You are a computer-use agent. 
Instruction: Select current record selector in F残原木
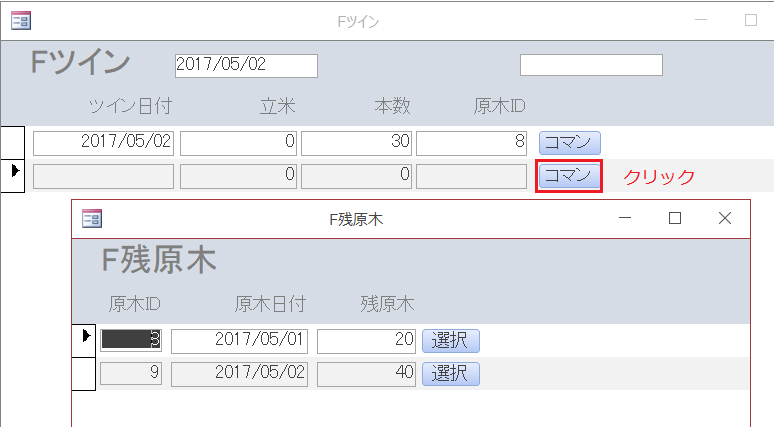pyautogui.click(x=85, y=340)
